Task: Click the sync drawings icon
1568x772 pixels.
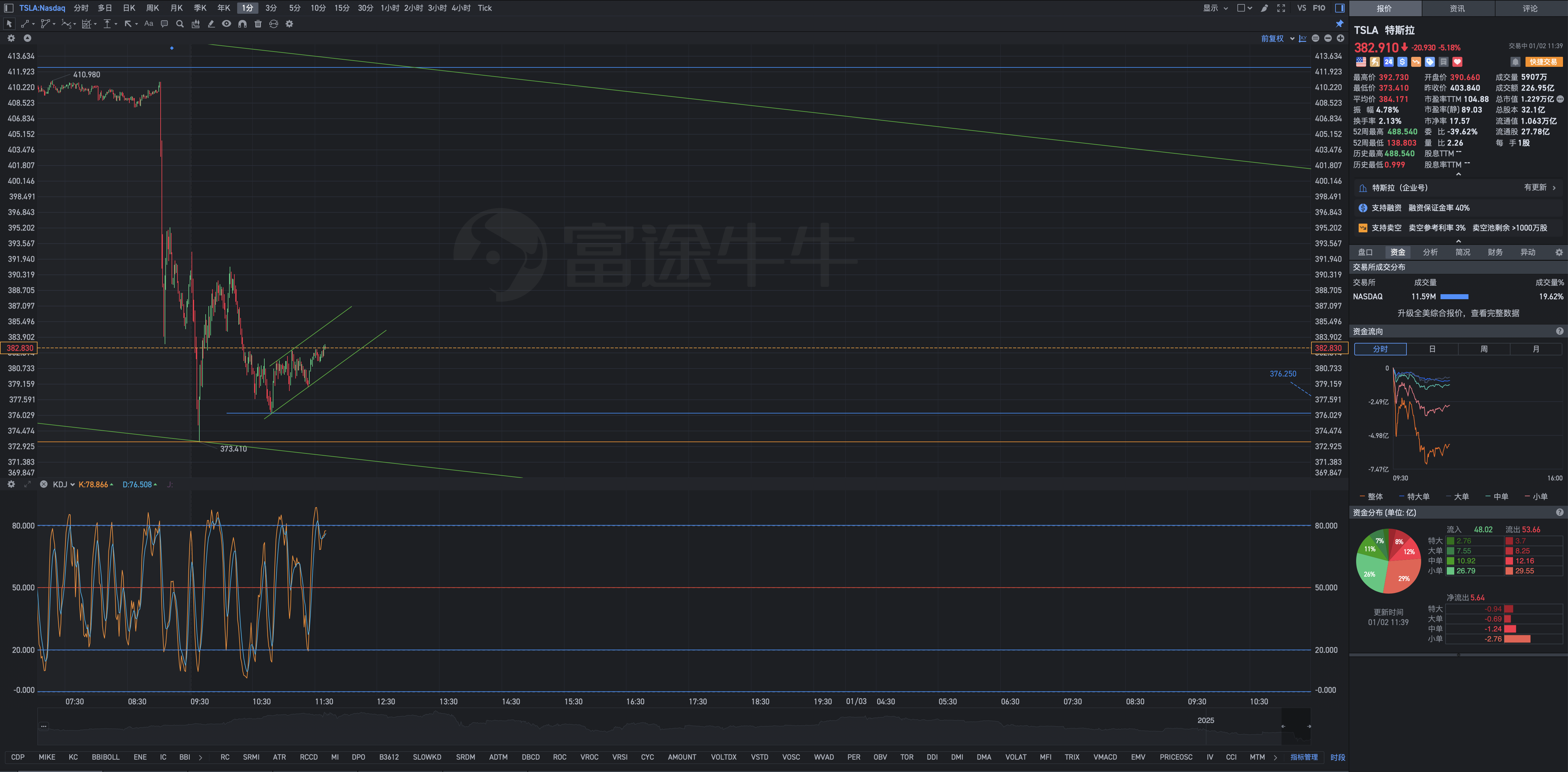Action: tap(274, 24)
